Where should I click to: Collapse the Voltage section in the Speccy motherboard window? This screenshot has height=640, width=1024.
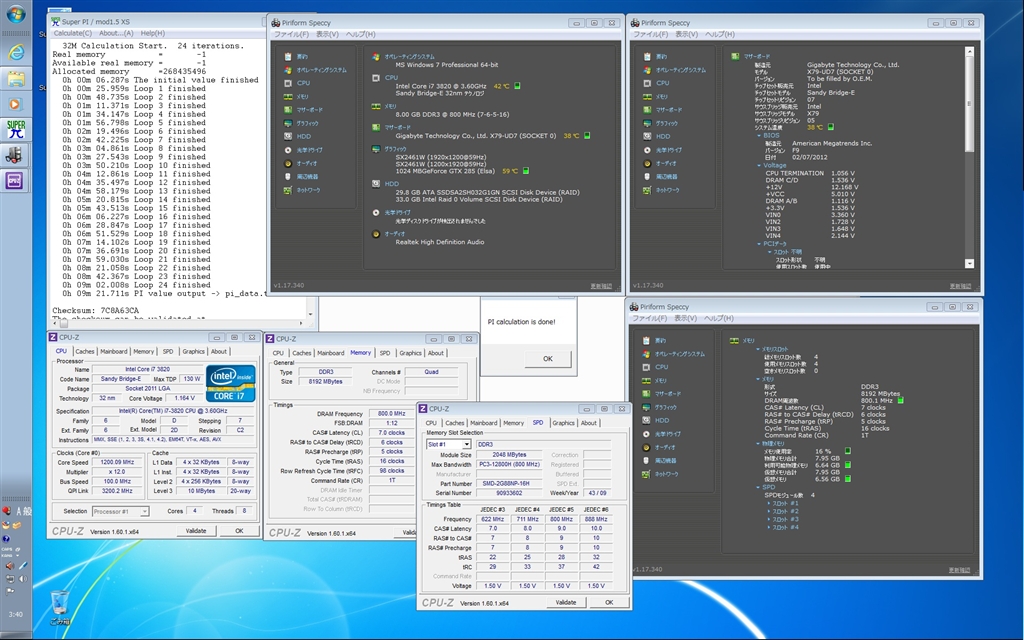[x=760, y=166]
